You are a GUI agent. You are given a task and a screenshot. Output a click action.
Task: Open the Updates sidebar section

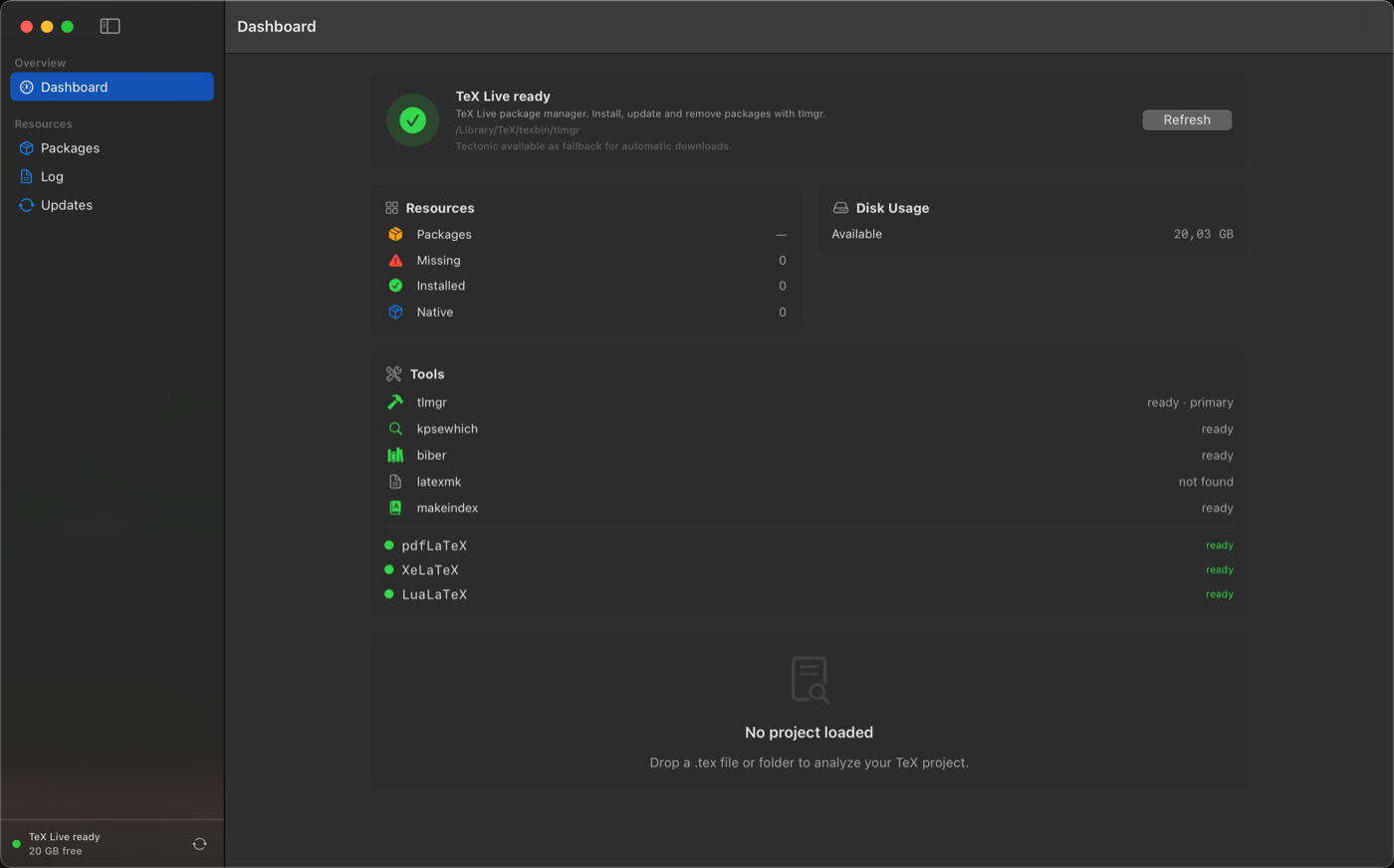112,205
